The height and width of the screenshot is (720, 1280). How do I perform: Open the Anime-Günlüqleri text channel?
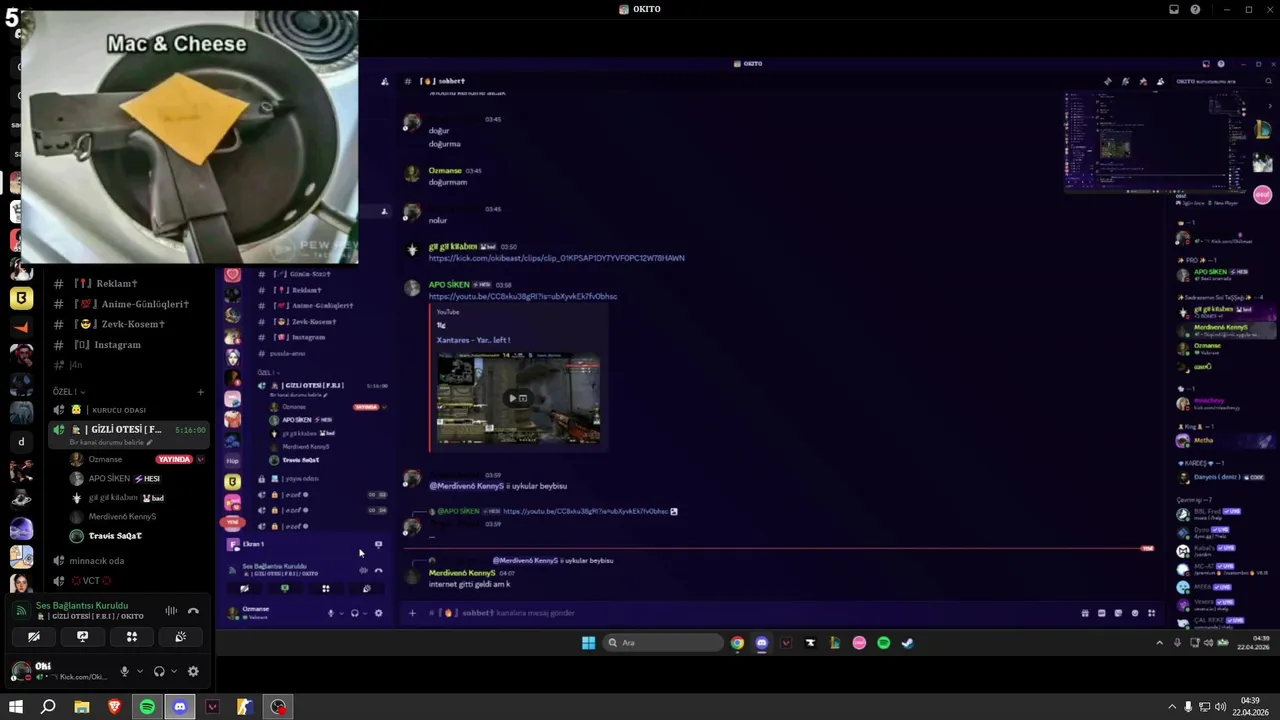coord(129,304)
